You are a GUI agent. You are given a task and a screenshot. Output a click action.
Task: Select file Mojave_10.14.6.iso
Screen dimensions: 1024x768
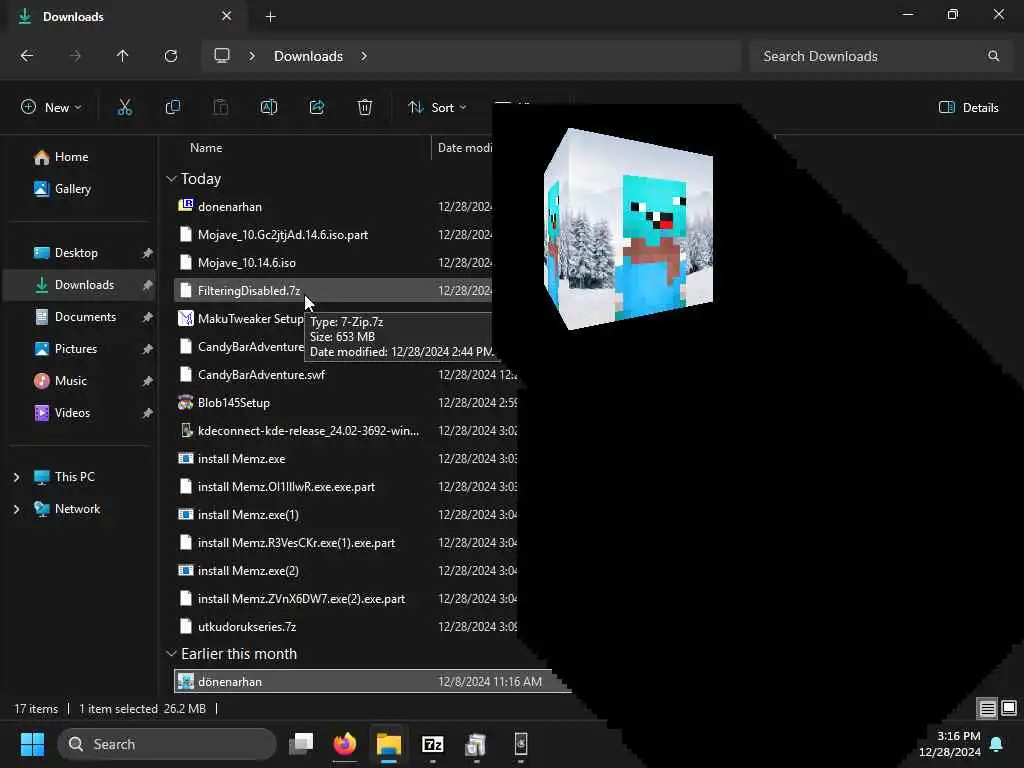click(x=247, y=263)
